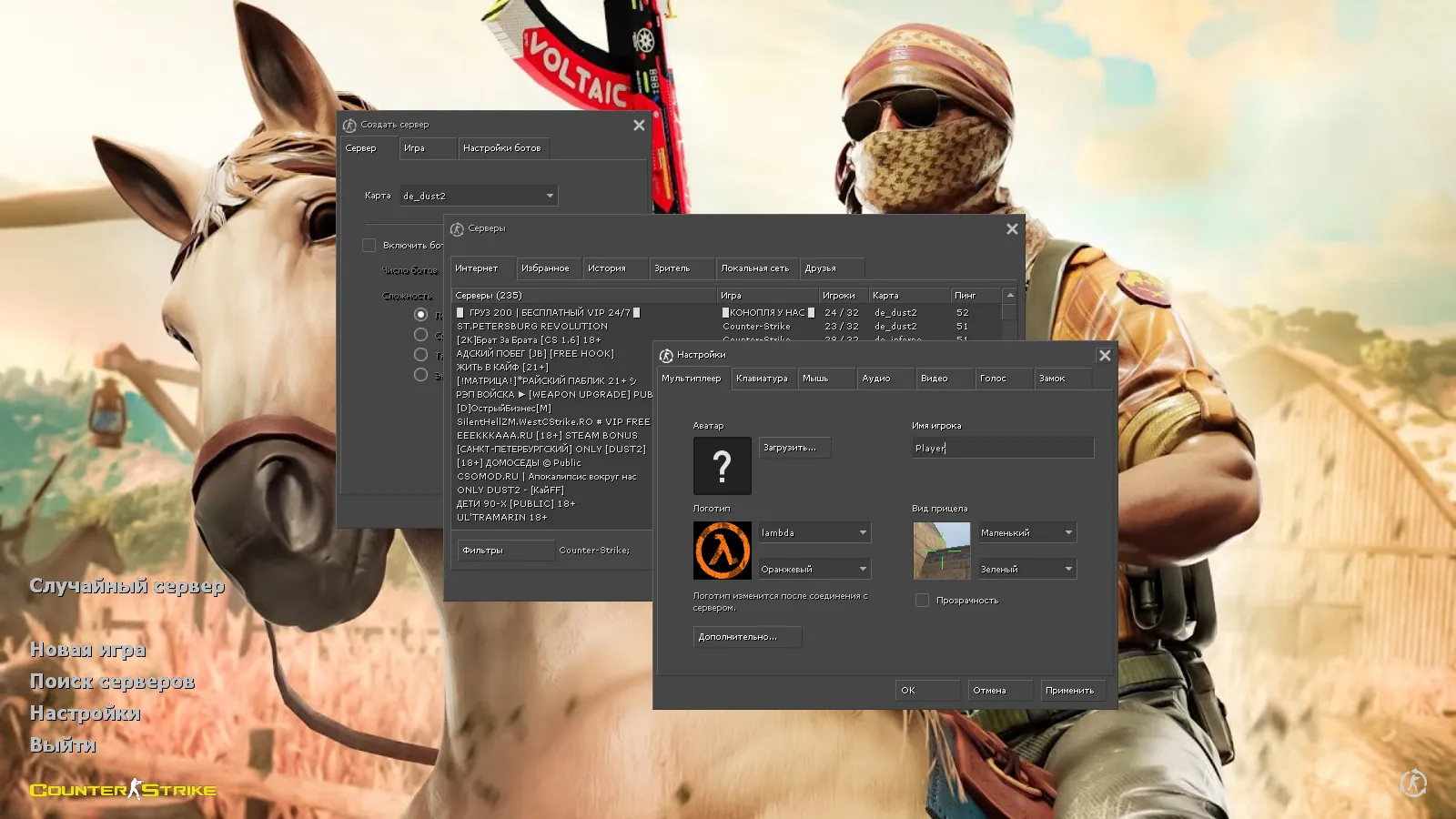Enable the Прозрачность checkbox
This screenshot has height=819, width=1456.
(x=922, y=600)
